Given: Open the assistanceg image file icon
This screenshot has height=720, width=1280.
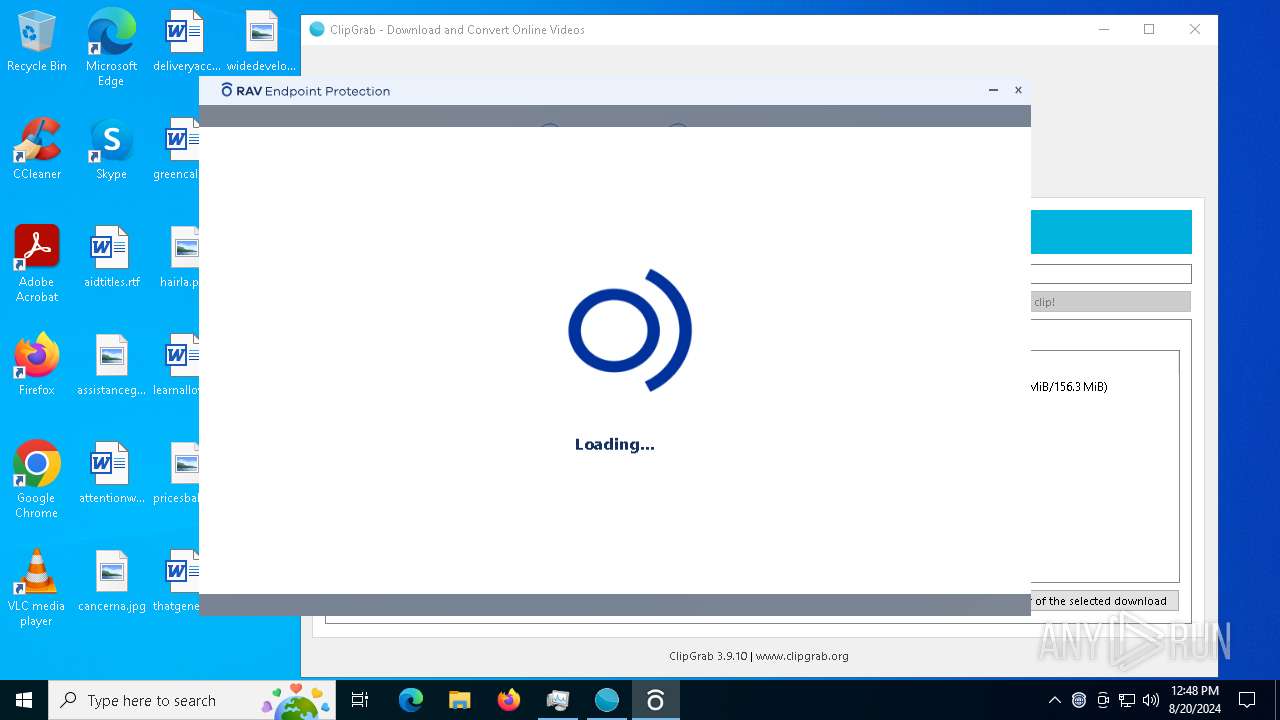Looking at the screenshot, I should pos(111,366).
